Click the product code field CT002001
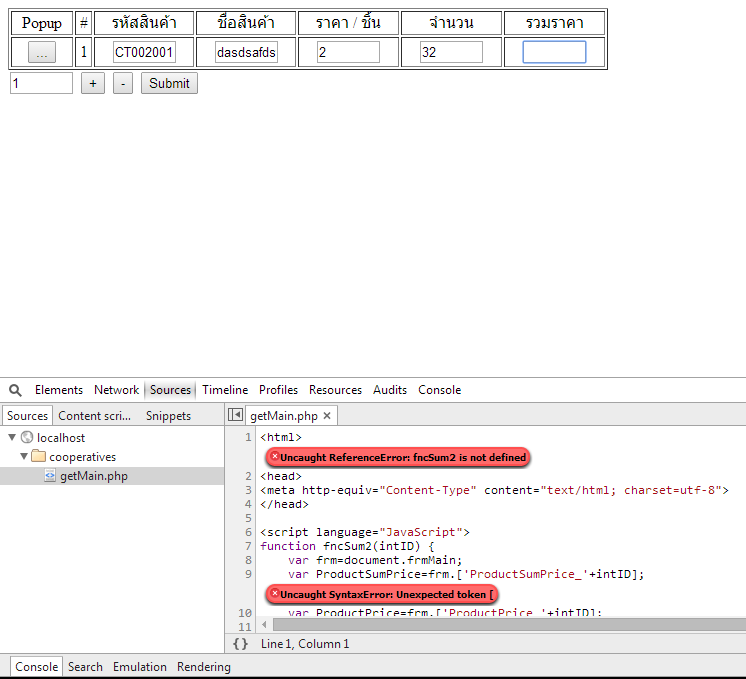This screenshot has height=679, width=746. coord(144,52)
